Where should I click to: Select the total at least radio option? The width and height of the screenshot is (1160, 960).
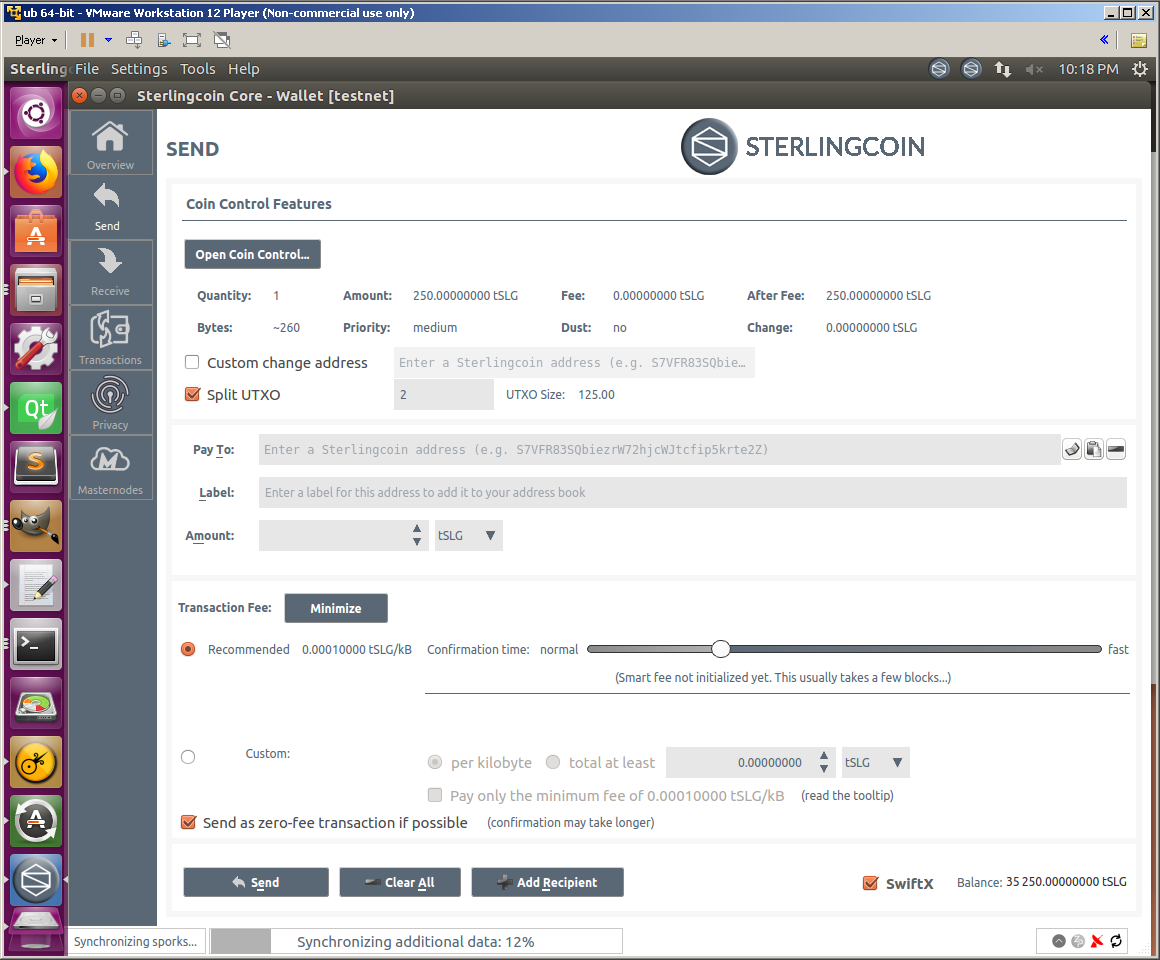pos(553,763)
